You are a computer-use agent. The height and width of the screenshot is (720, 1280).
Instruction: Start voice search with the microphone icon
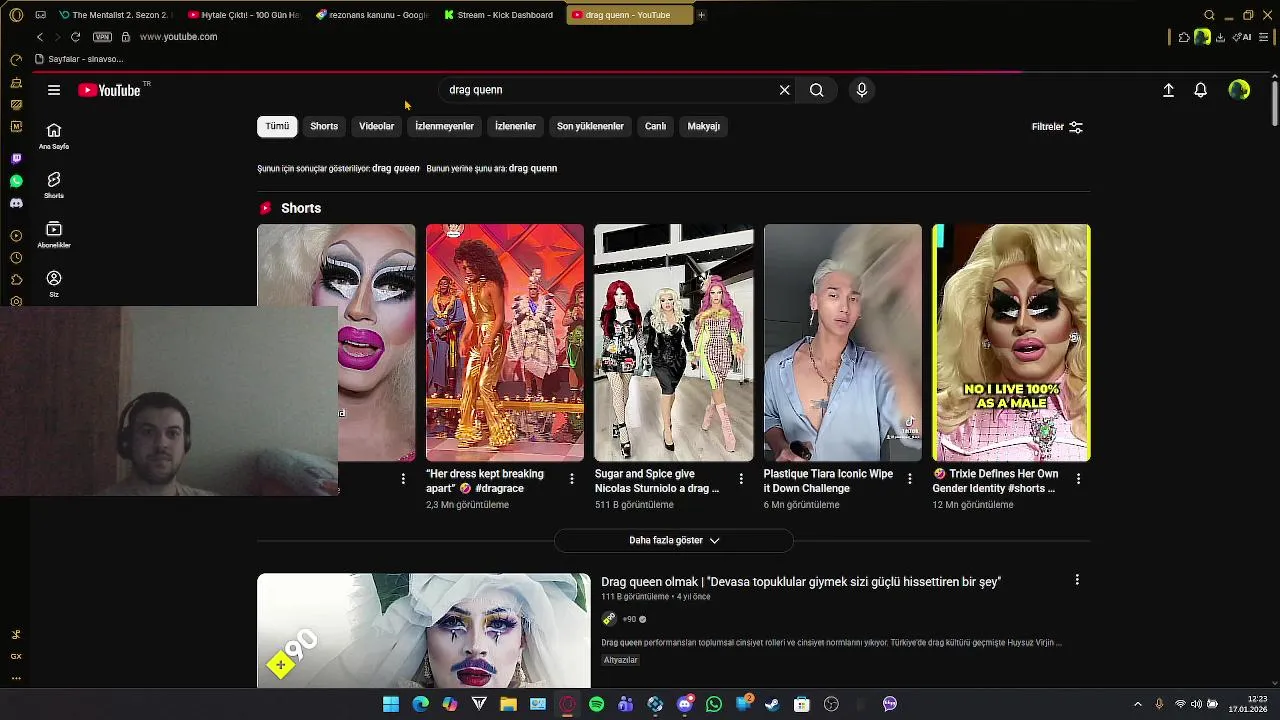(x=862, y=90)
